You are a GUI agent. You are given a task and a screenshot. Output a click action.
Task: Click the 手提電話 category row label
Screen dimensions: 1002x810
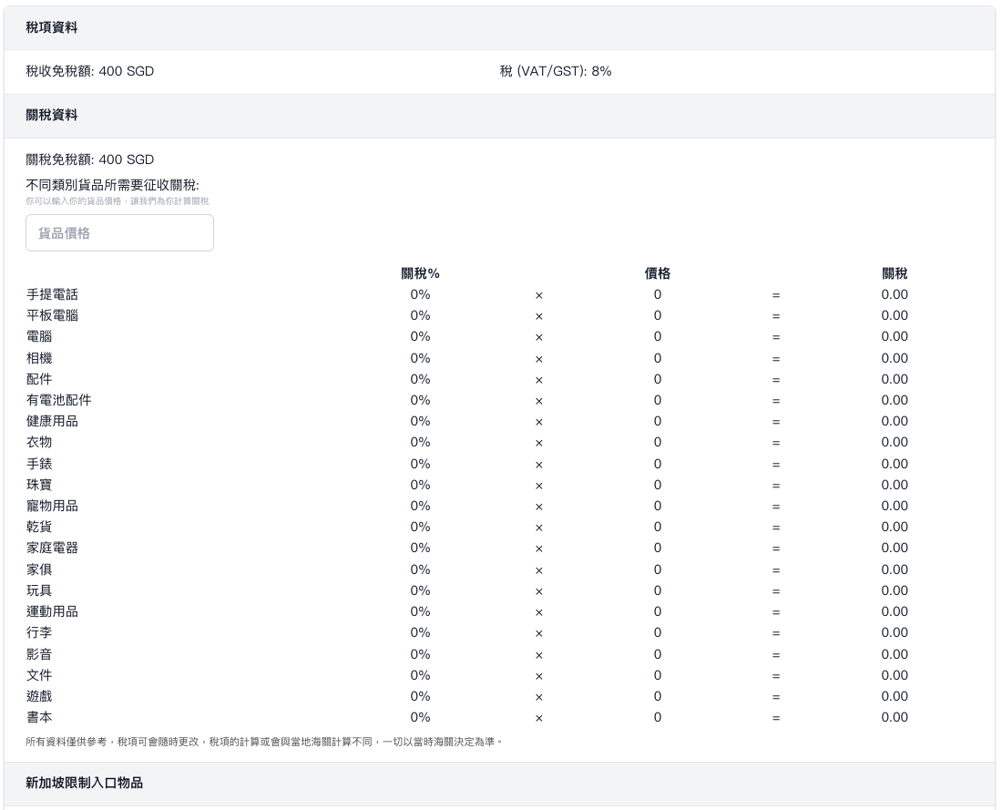[x=52, y=295]
